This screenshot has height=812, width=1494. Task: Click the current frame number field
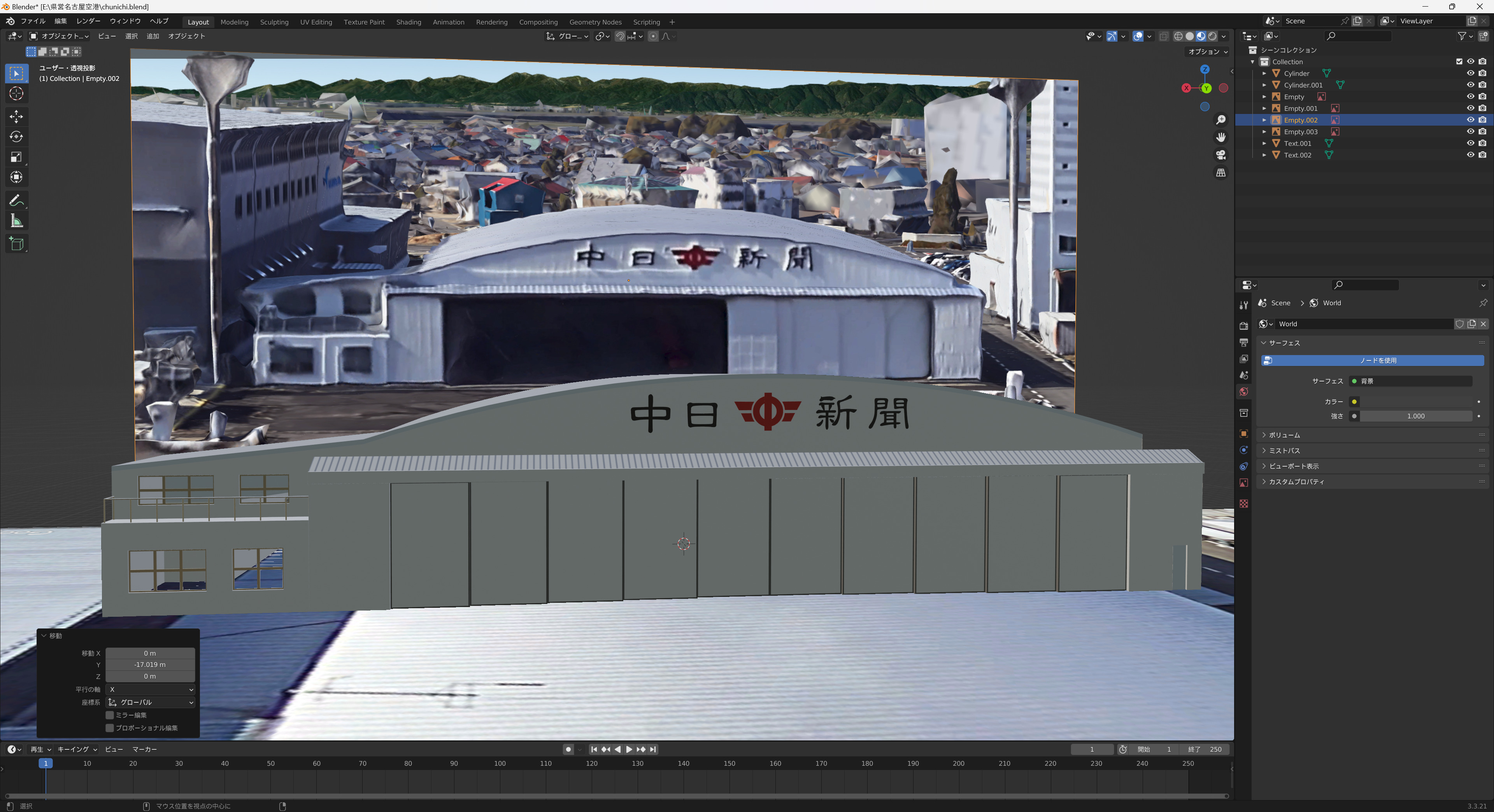click(x=1091, y=749)
